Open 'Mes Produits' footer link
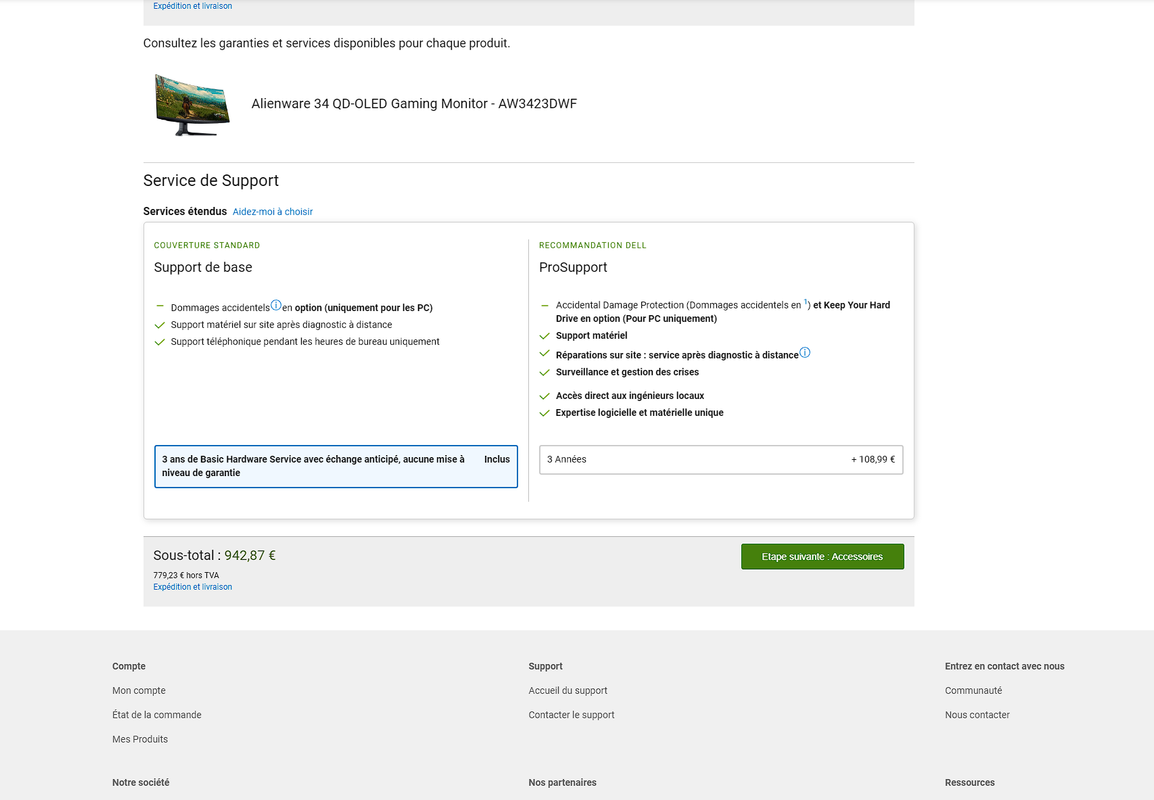Viewport: 1154px width, 800px height. [140, 739]
